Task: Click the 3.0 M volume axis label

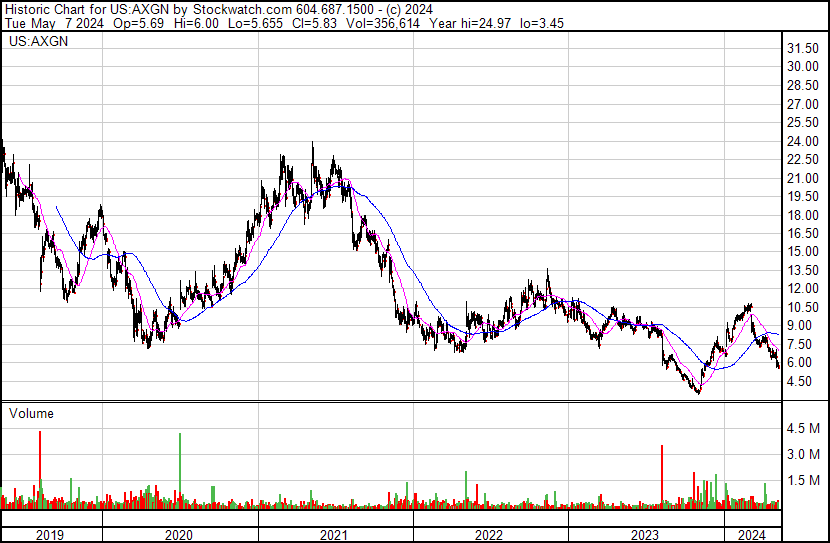Action: pyautogui.click(x=803, y=455)
